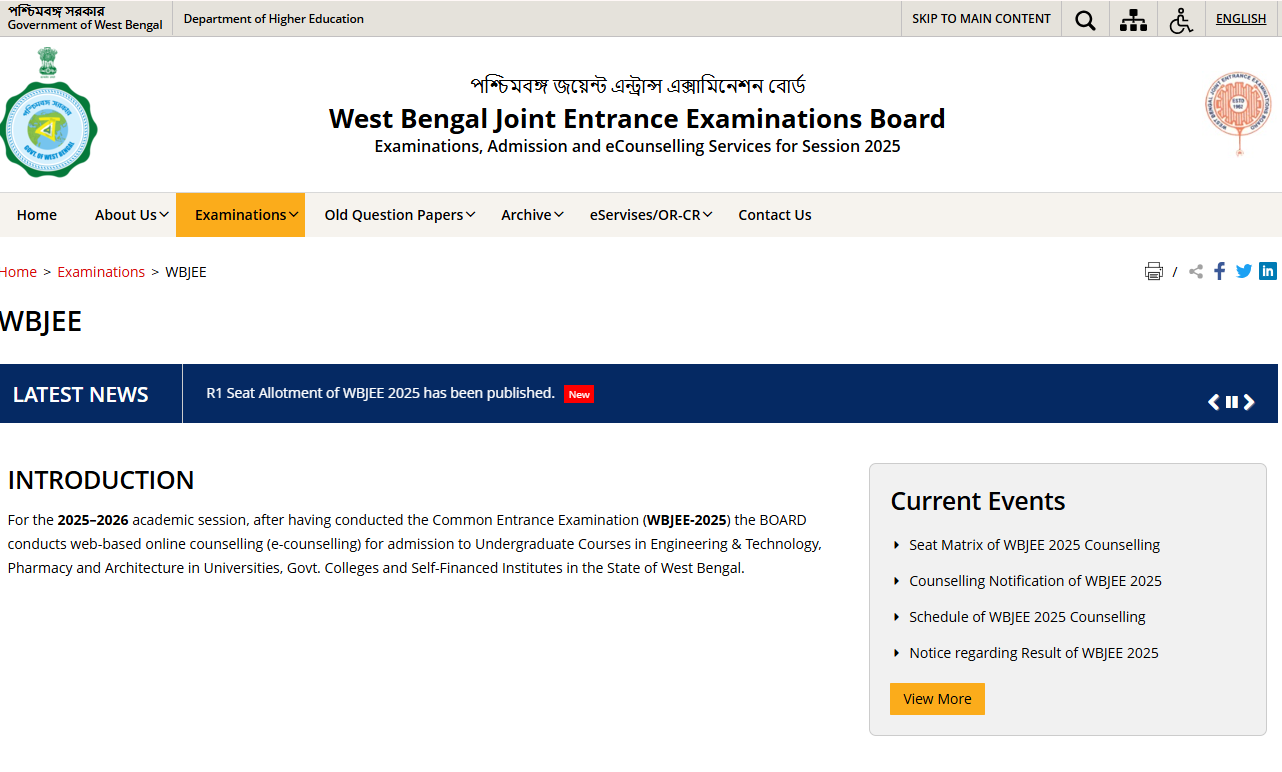Click West Bengal Joint Entrance Examinations Board title
Screen dimensions: 1282x772
click(x=637, y=119)
